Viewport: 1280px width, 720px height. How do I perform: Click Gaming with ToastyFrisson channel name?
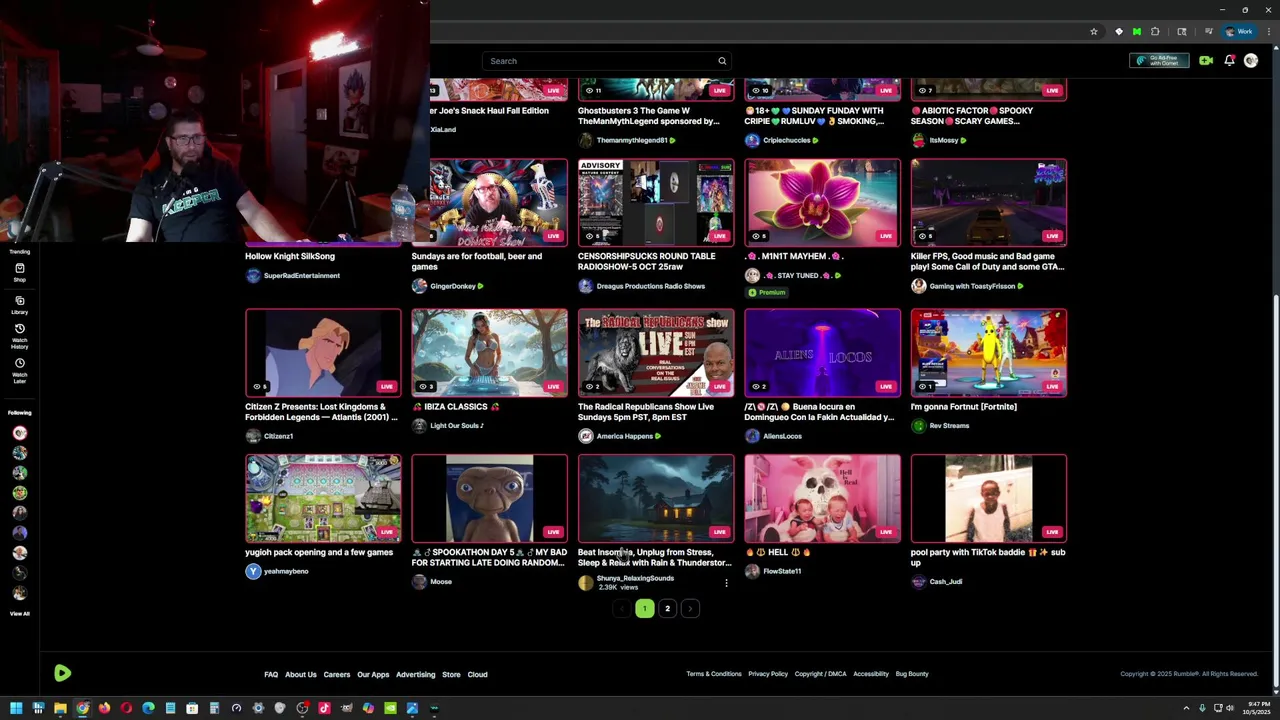pyautogui.click(x=972, y=286)
